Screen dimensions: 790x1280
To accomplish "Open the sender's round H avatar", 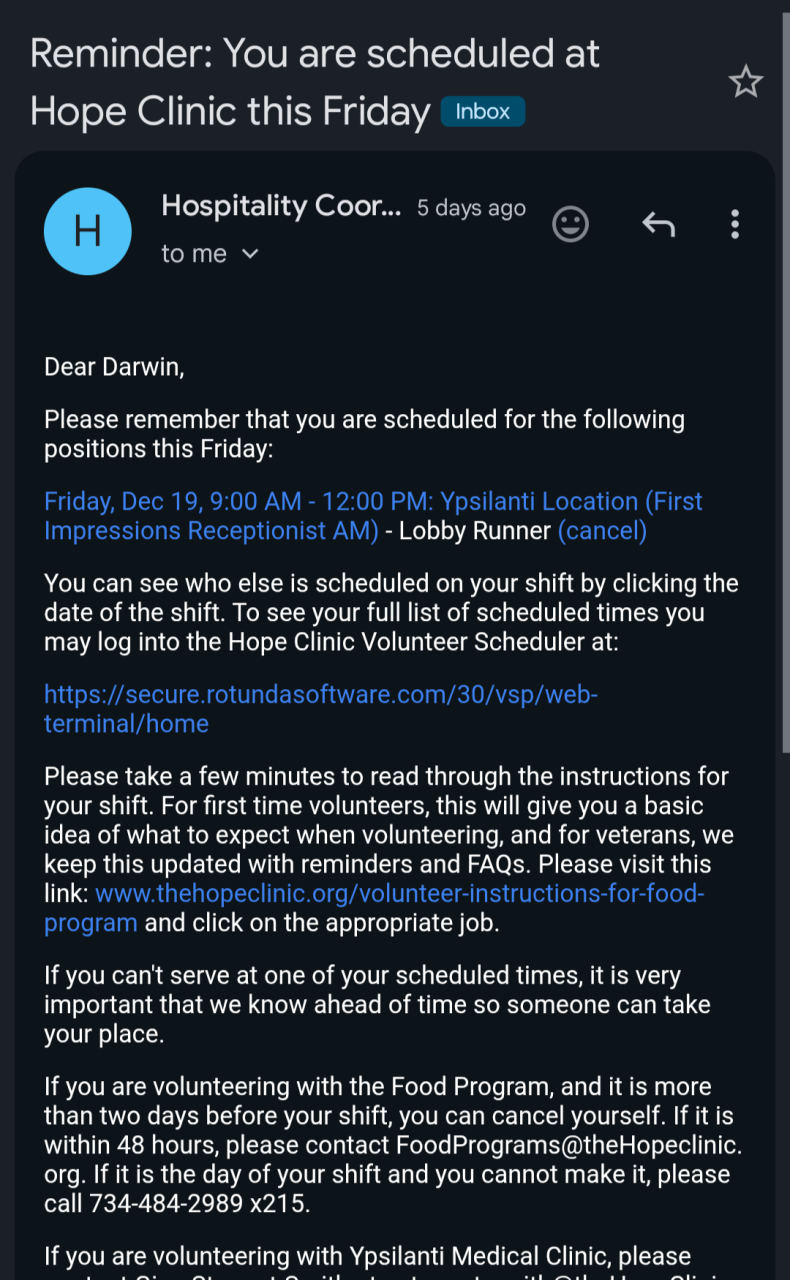I will (88, 231).
